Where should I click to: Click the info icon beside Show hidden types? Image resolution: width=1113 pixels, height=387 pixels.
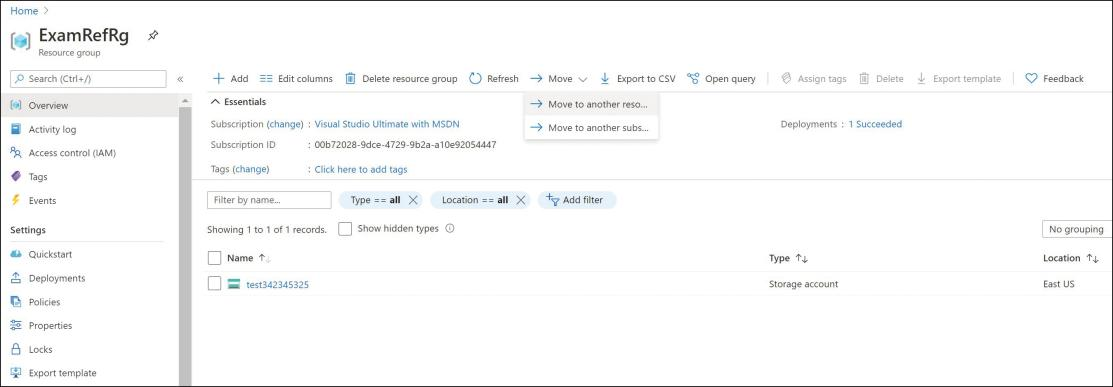(449, 229)
